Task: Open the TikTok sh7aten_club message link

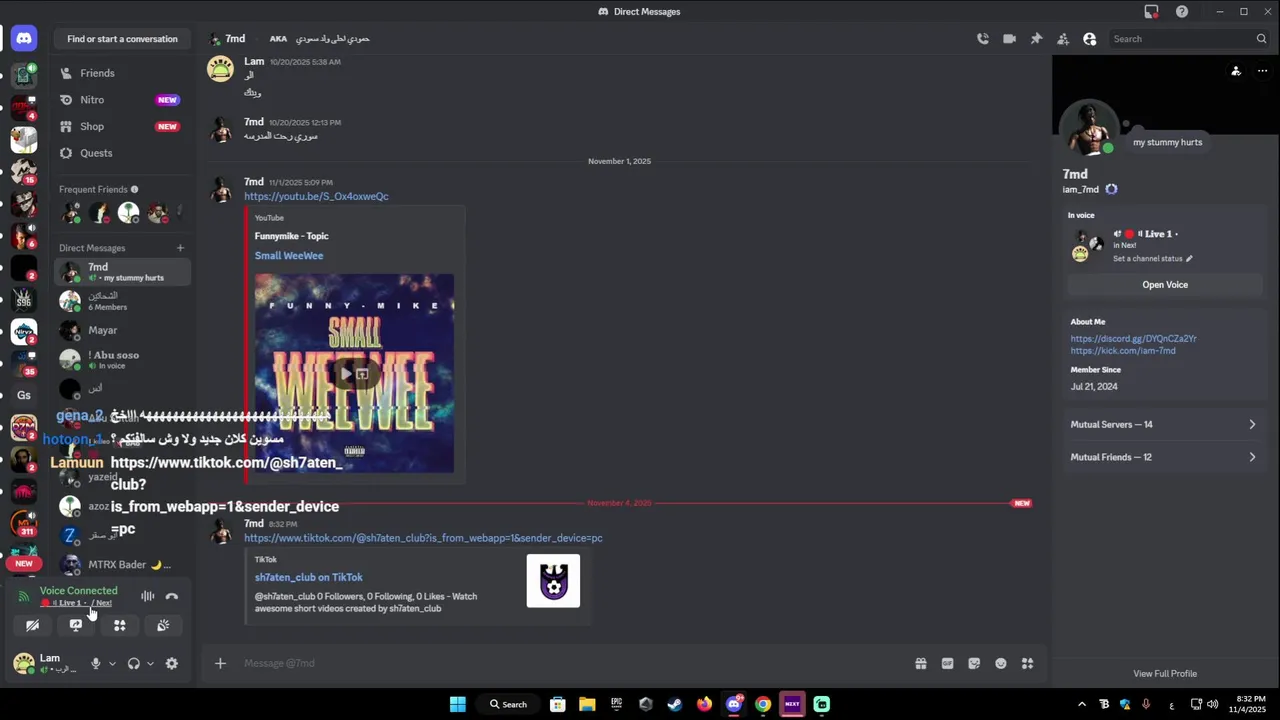Action: click(x=423, y=538)
